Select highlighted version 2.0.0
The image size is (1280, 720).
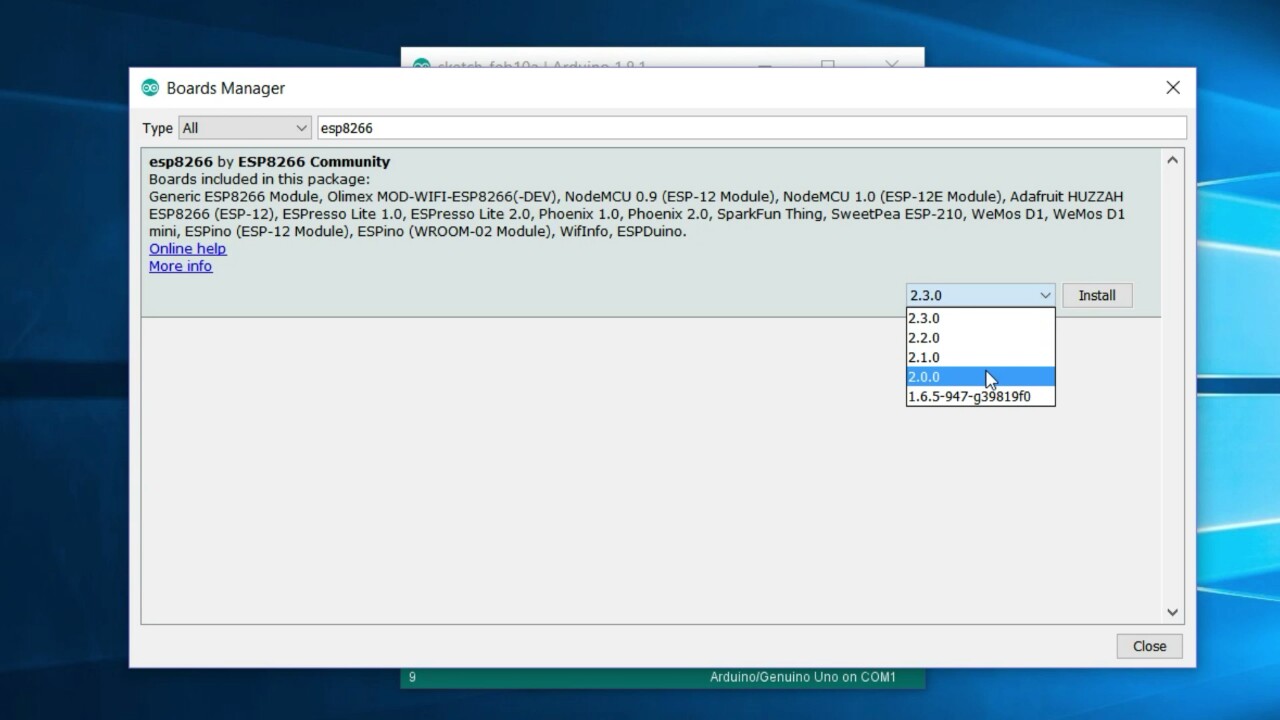click(980, 377)
